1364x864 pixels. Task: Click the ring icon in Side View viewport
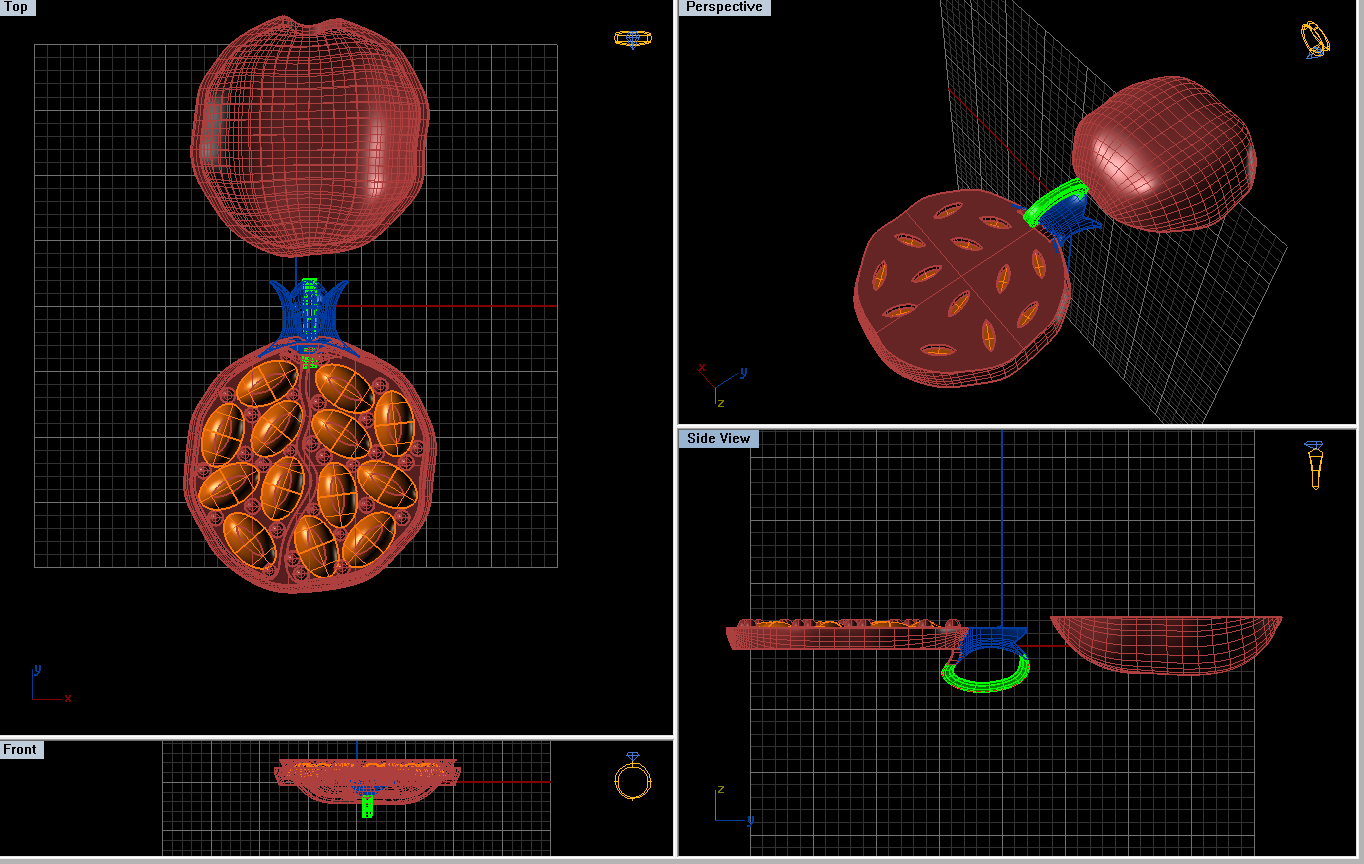click(x=1314, y=465)
